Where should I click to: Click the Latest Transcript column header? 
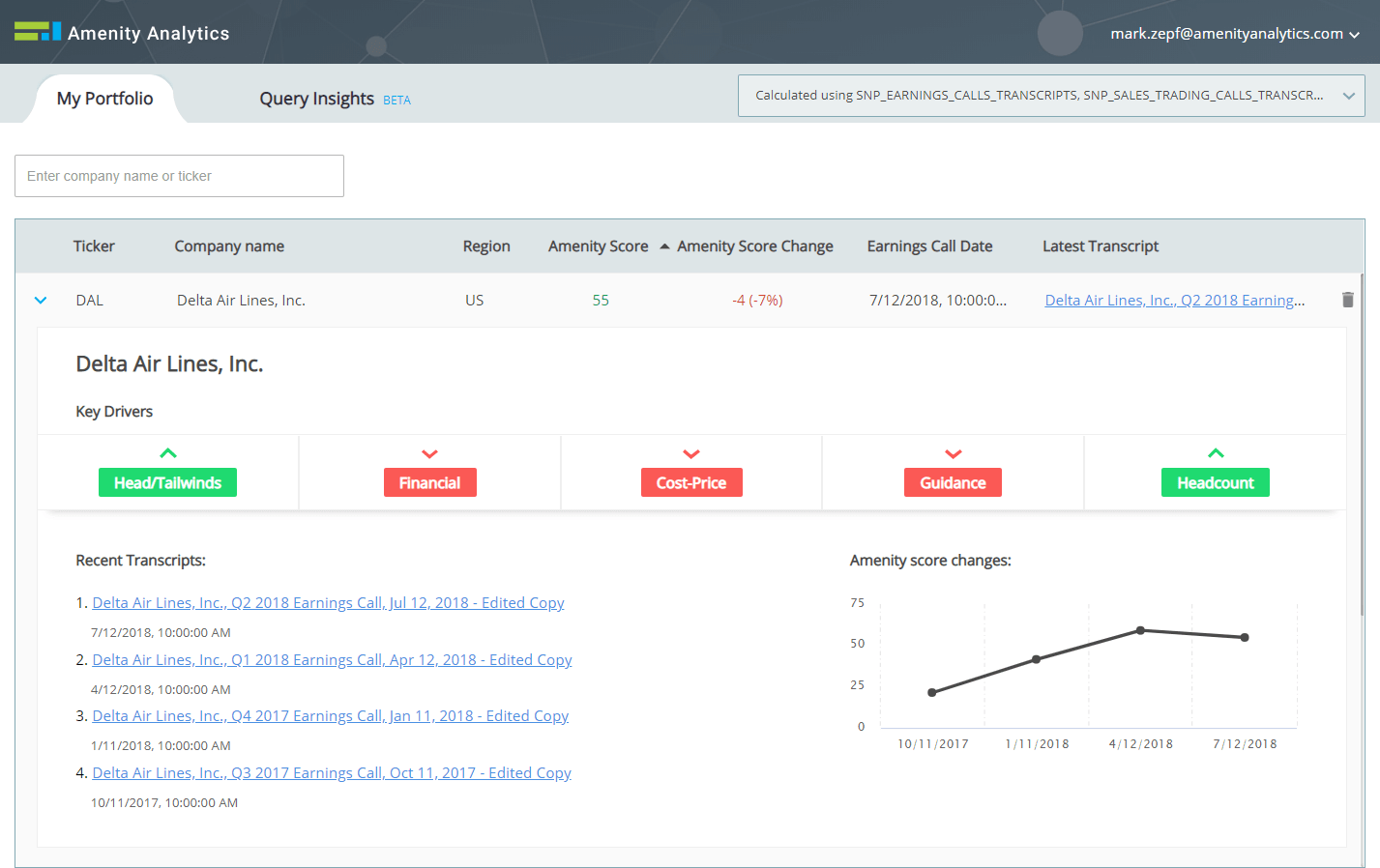coord(1101,246)
